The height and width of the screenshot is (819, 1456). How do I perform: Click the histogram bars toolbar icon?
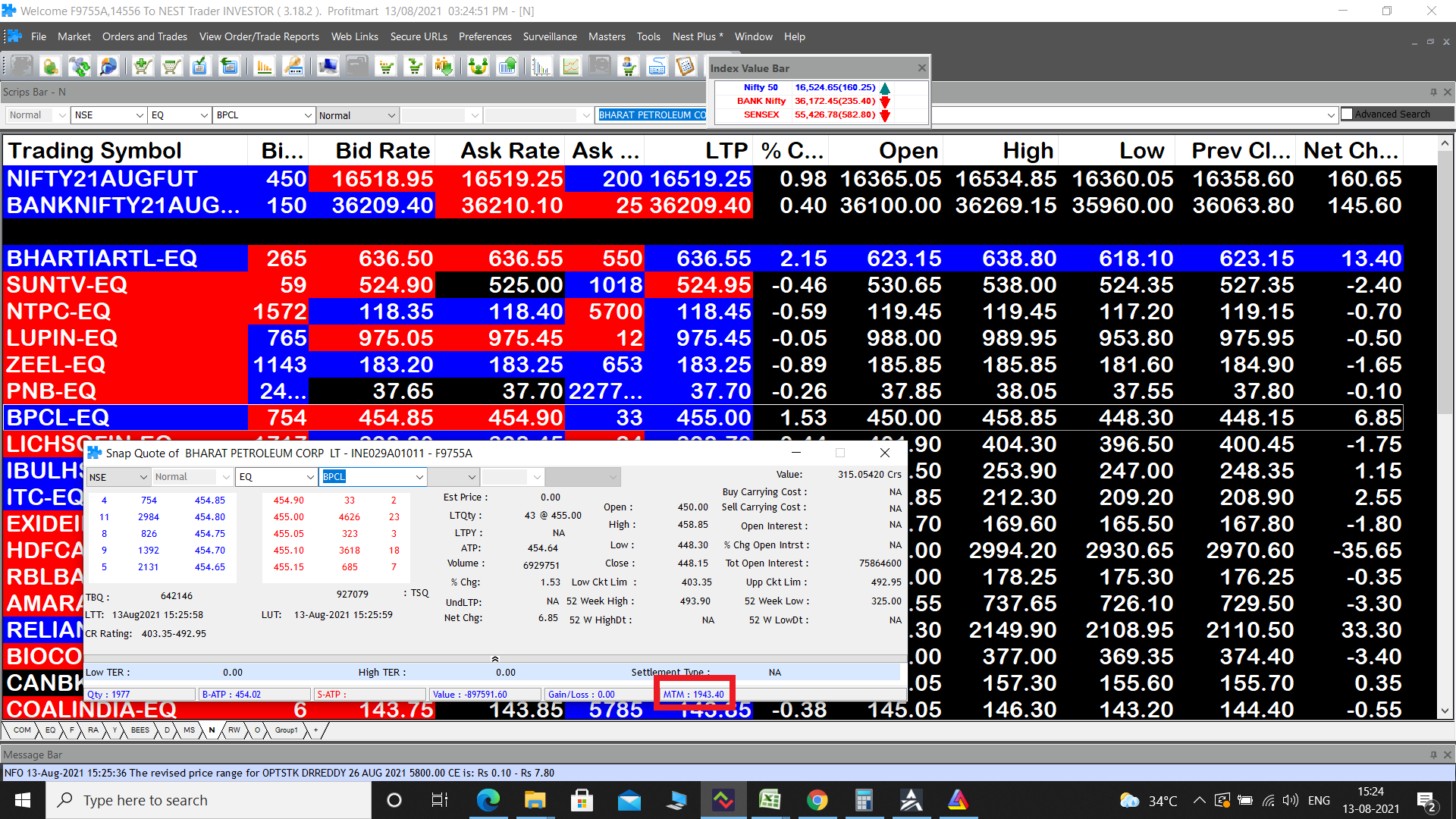(x=541, y=67)
